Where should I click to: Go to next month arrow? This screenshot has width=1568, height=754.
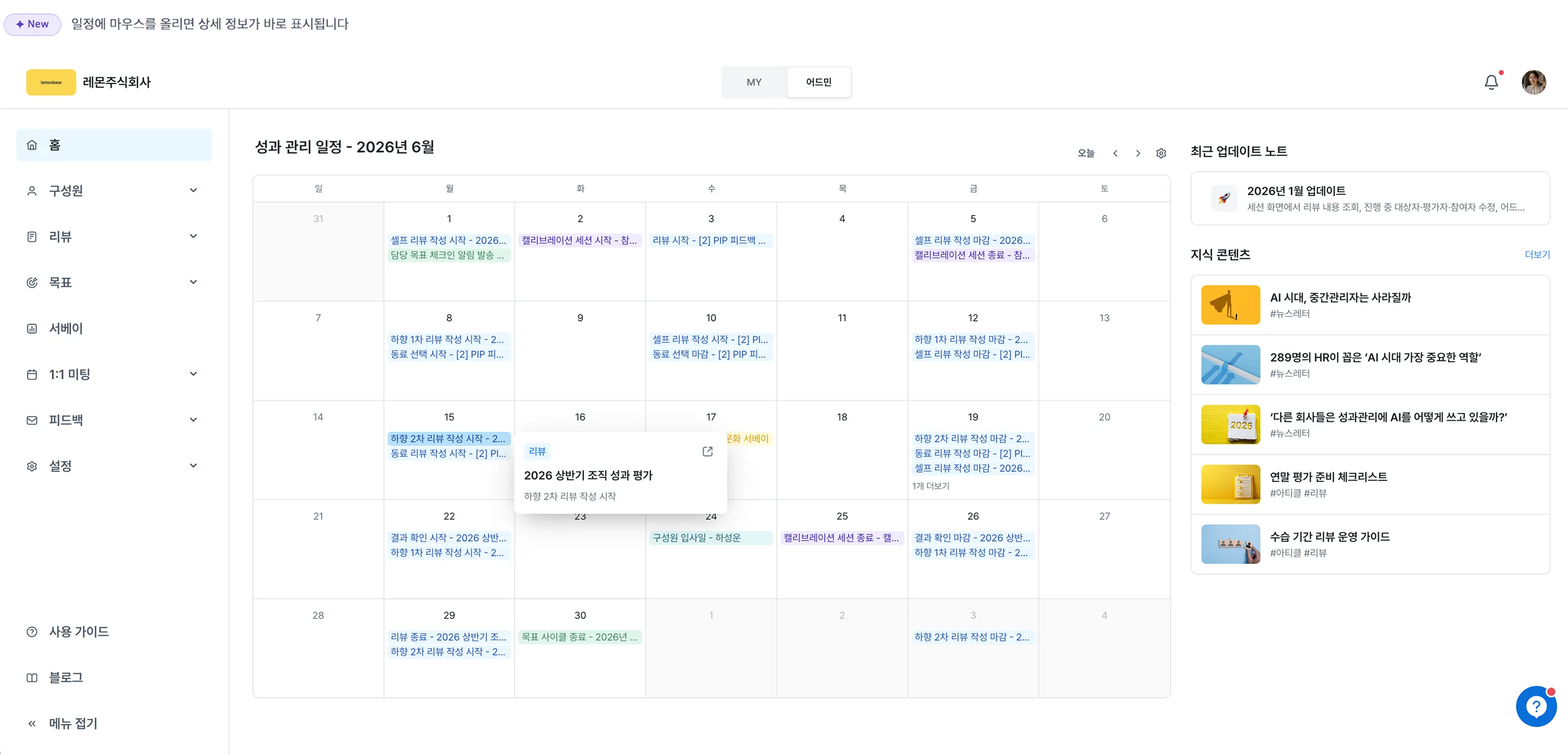(x=1137, y=154)
